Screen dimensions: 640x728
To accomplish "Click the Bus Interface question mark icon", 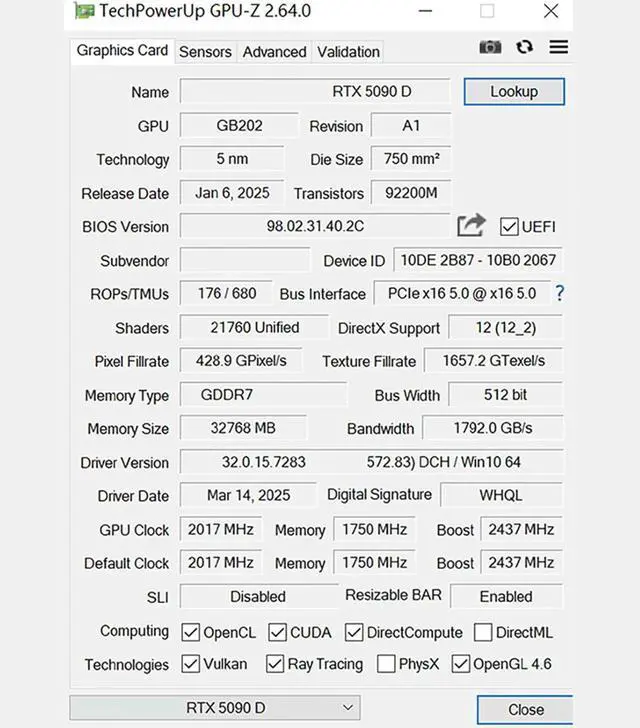I will coord(559,293).
